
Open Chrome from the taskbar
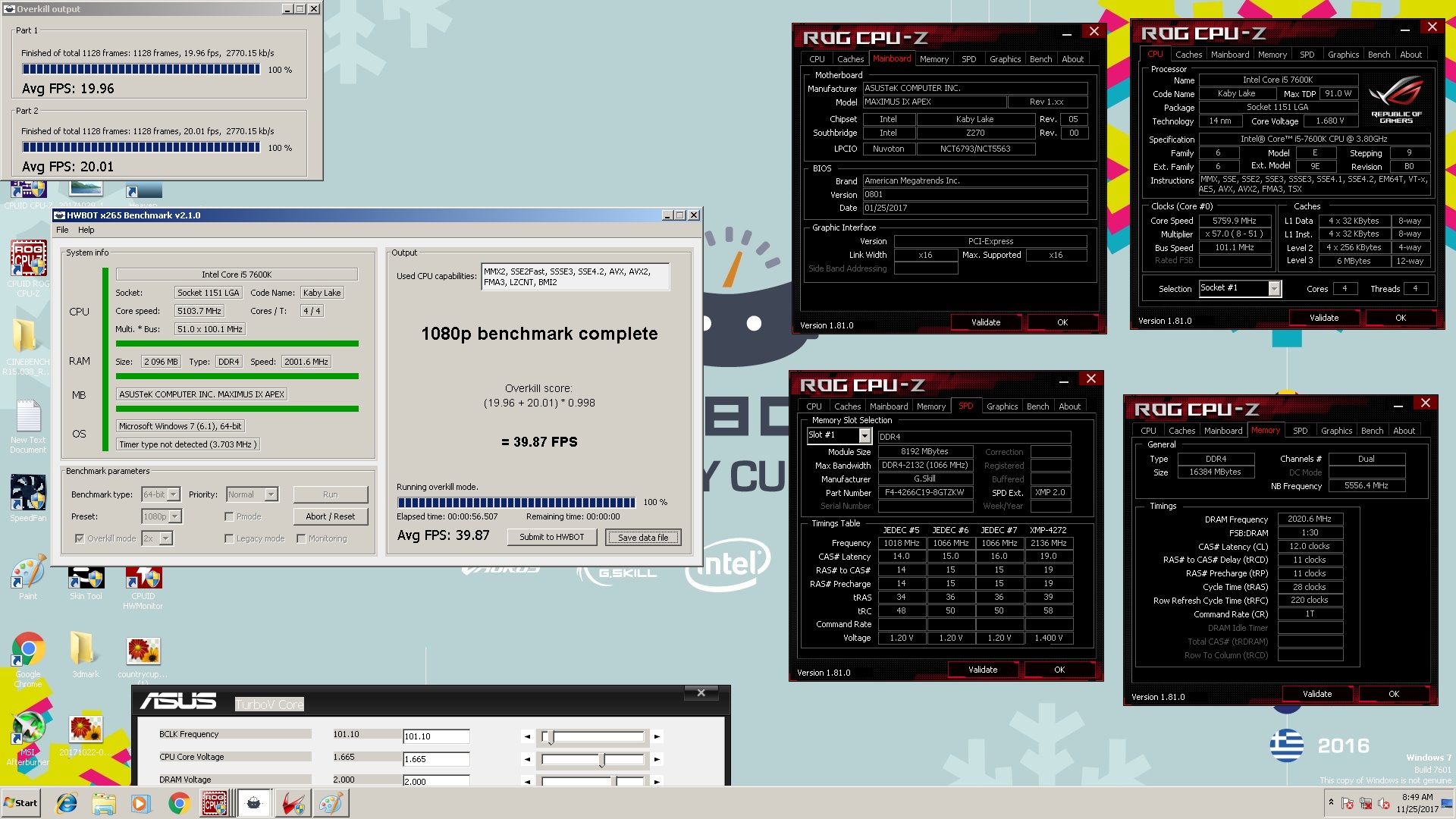(x=179, y=803)
